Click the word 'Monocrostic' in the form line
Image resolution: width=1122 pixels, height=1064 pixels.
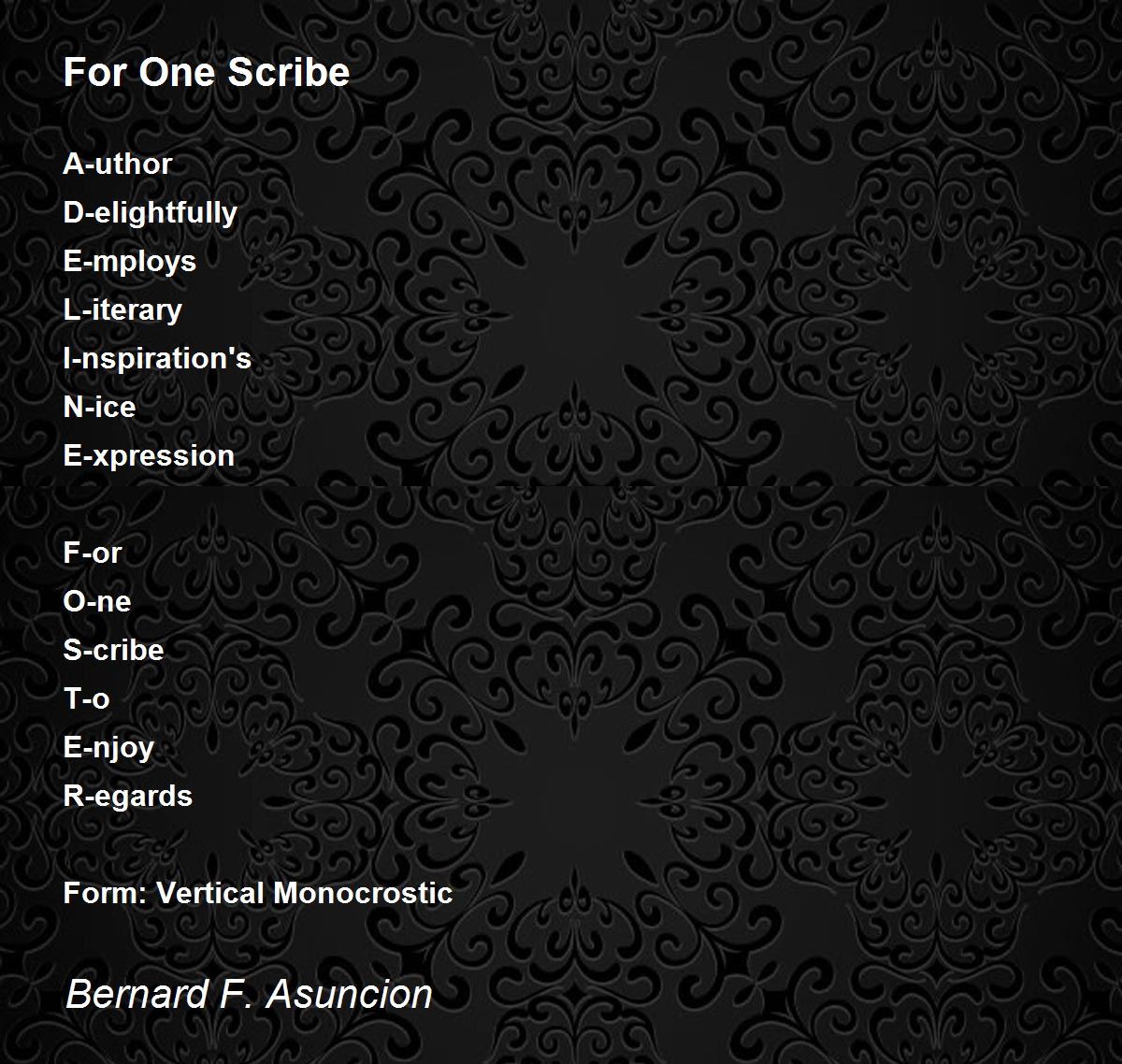point(363,893)
